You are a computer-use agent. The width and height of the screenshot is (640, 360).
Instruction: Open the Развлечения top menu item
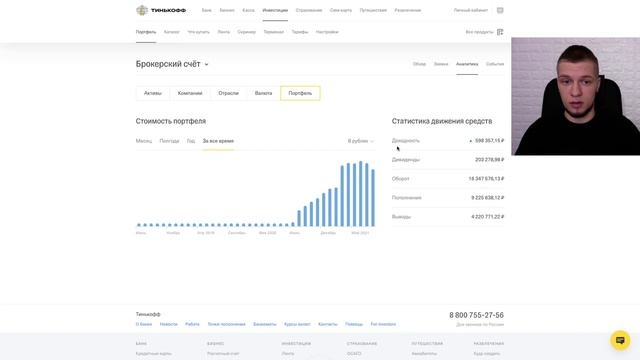pos(408,10)
